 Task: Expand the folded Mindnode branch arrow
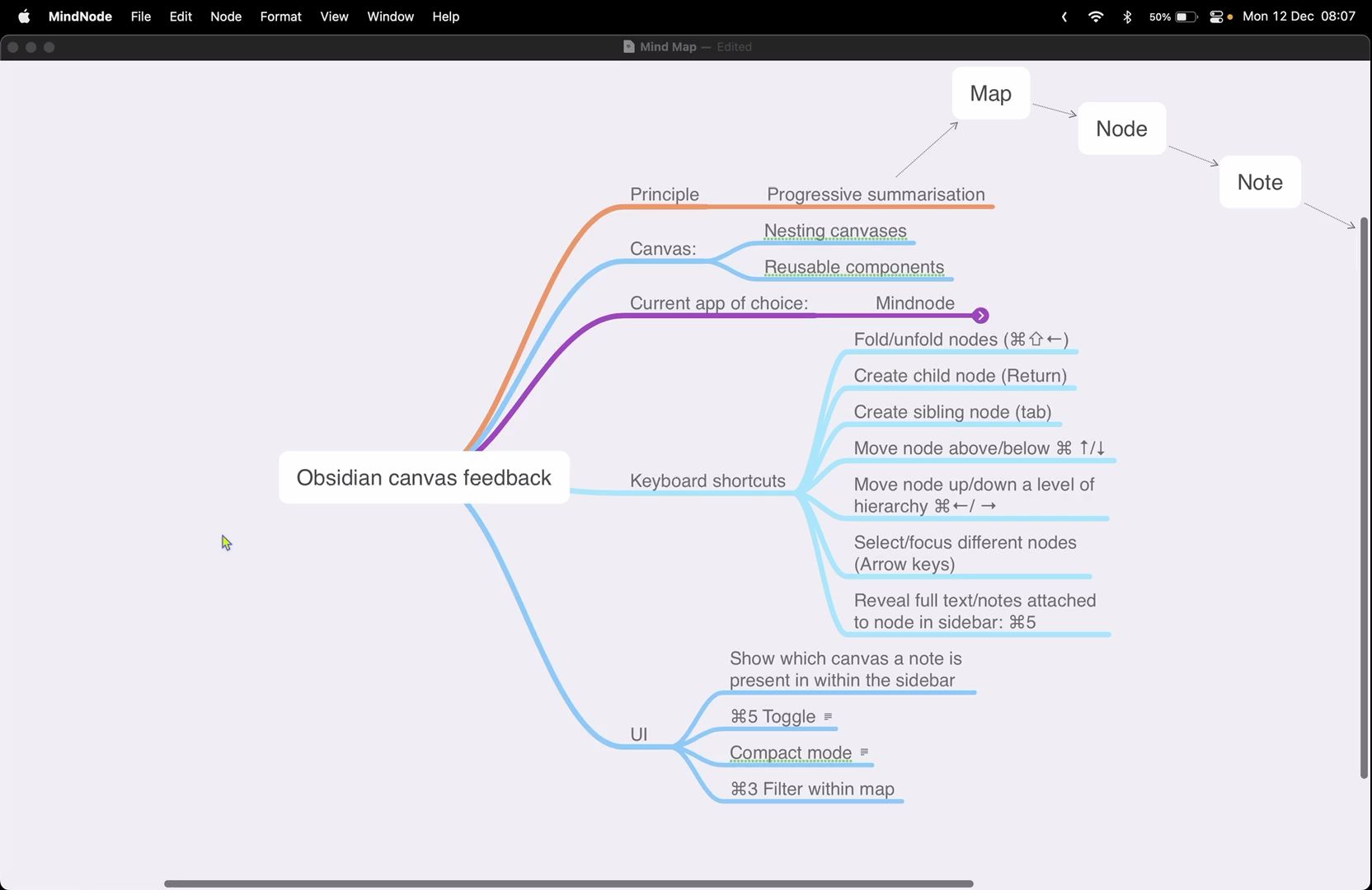980,316
